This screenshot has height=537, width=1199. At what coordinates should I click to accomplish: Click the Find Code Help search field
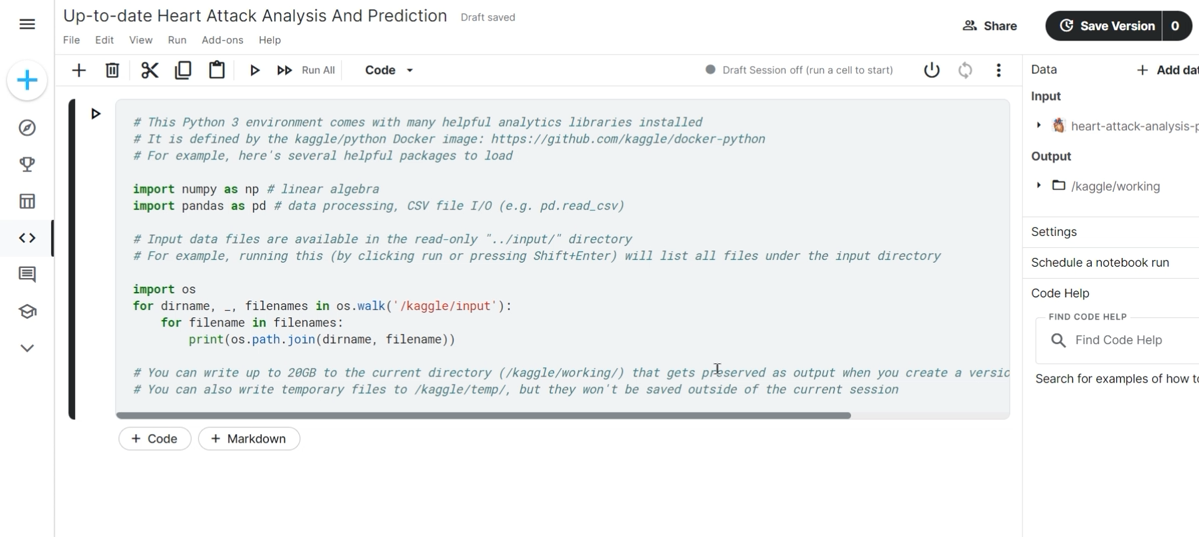click(x=1130, y=340)
